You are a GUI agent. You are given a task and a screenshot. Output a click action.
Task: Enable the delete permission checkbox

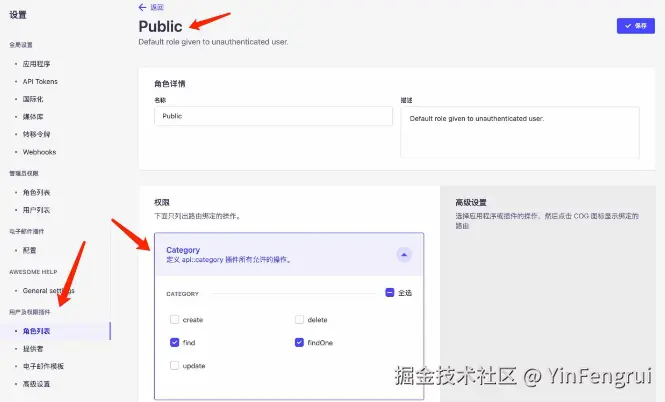tap(299, 319)
